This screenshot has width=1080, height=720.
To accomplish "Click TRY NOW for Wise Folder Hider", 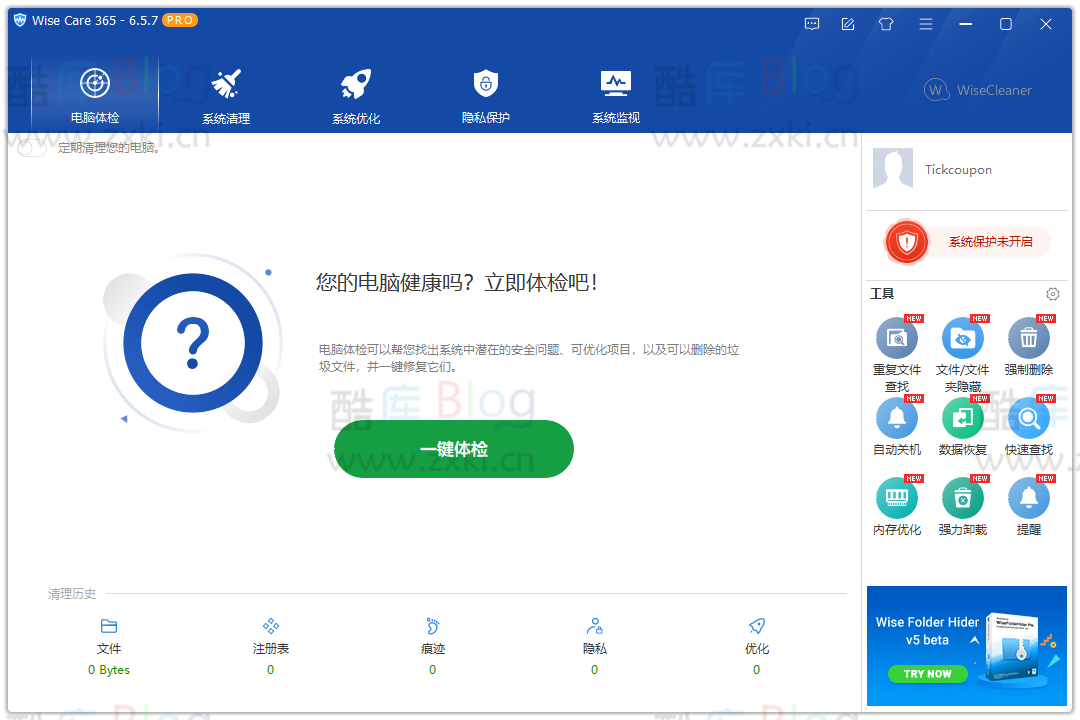I will [x=927, y=674].
